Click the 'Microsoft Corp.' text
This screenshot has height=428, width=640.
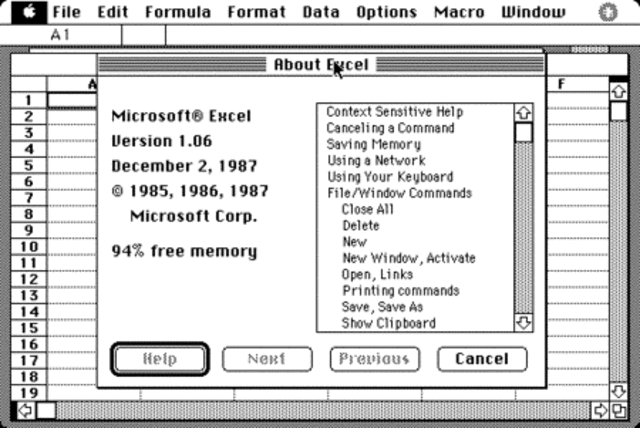tap(193, 216)
